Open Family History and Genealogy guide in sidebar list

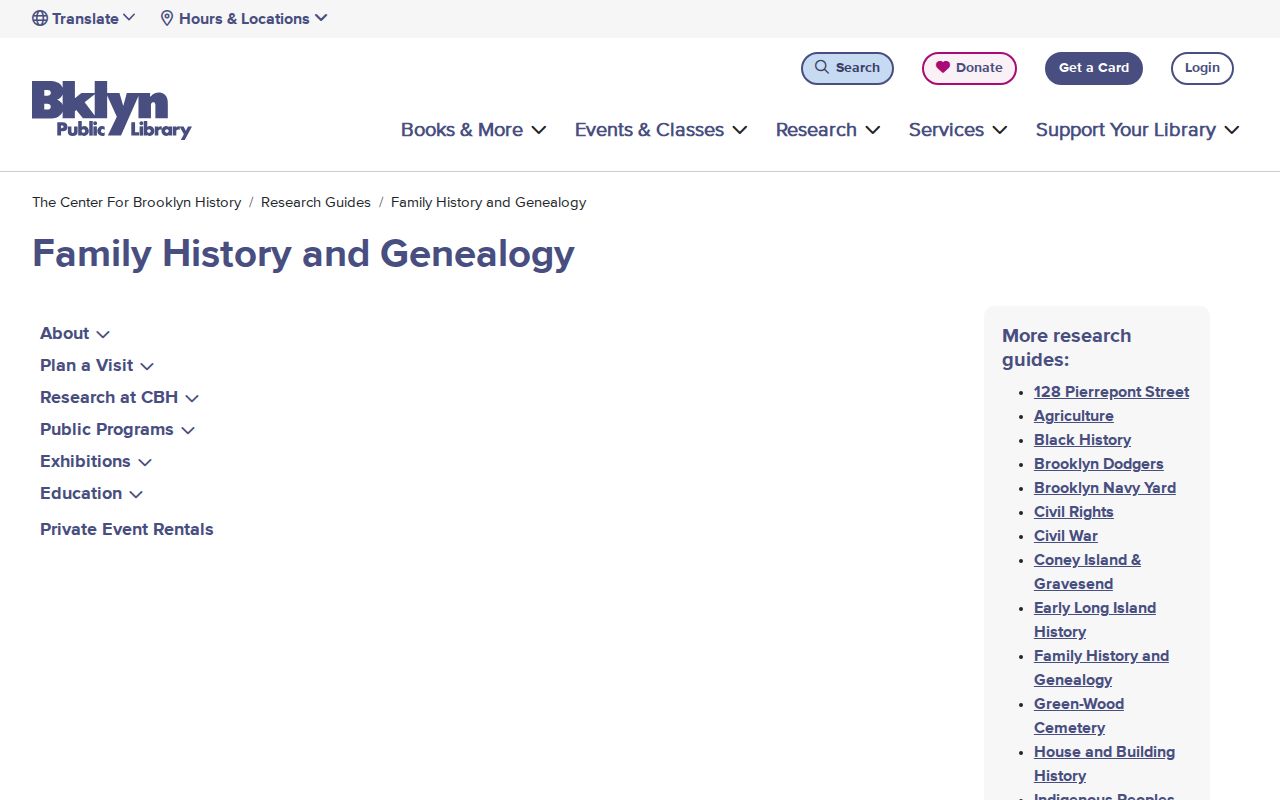point(1101,668)
